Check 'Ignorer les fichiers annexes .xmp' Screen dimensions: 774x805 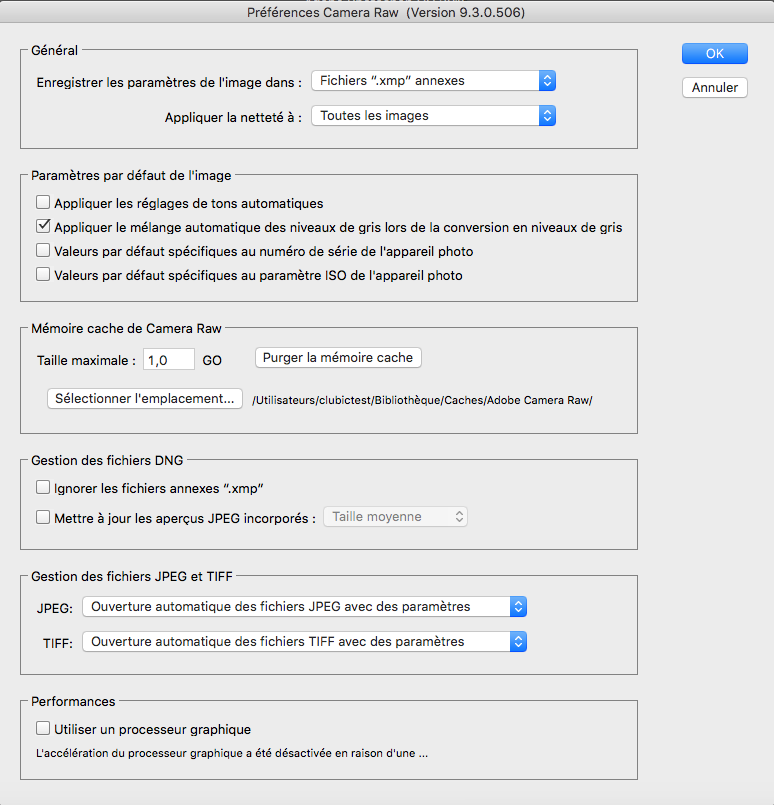point(43,488)
